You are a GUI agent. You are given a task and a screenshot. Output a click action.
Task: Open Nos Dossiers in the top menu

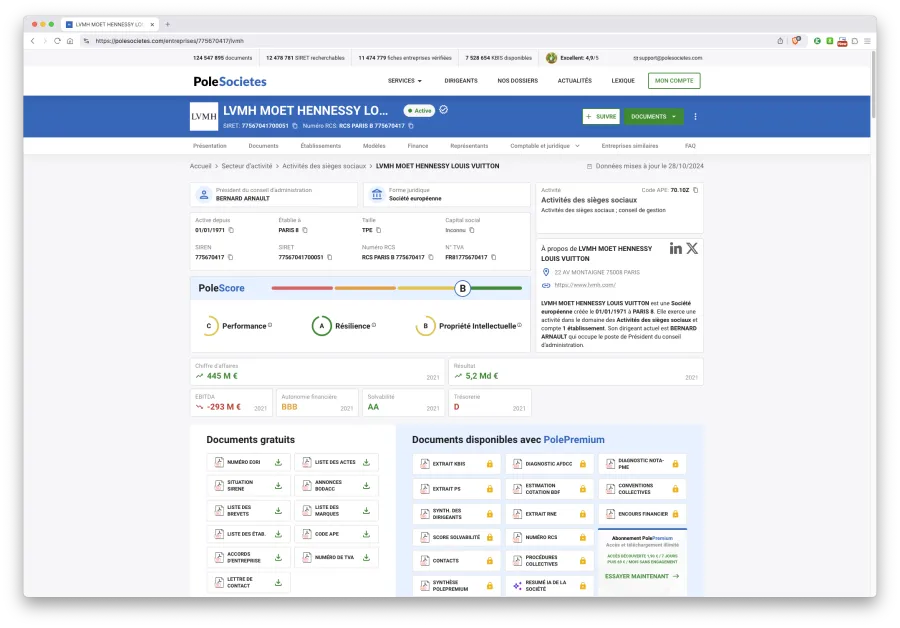click(517, 81)
